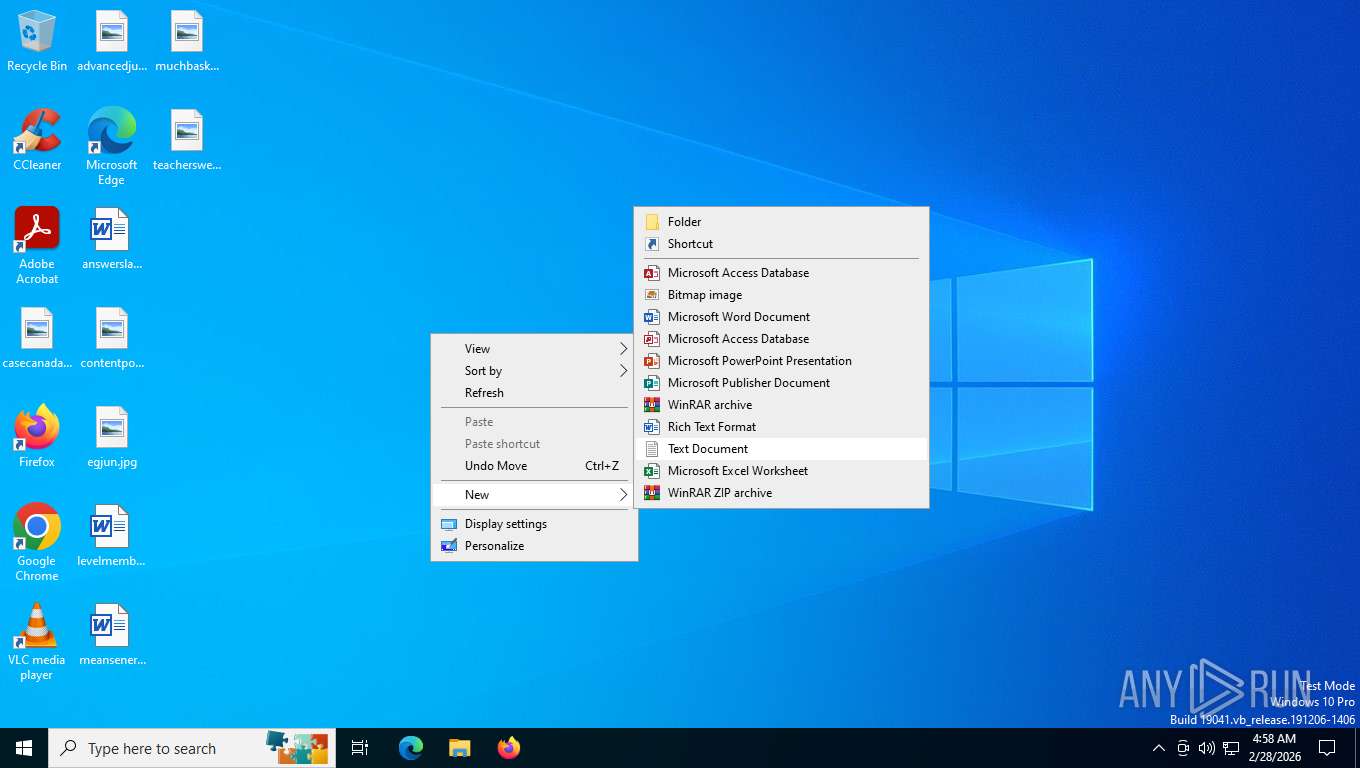Select the casecanada... image file icon
The height and width of the screenshot is (768, 1360).
37,338
